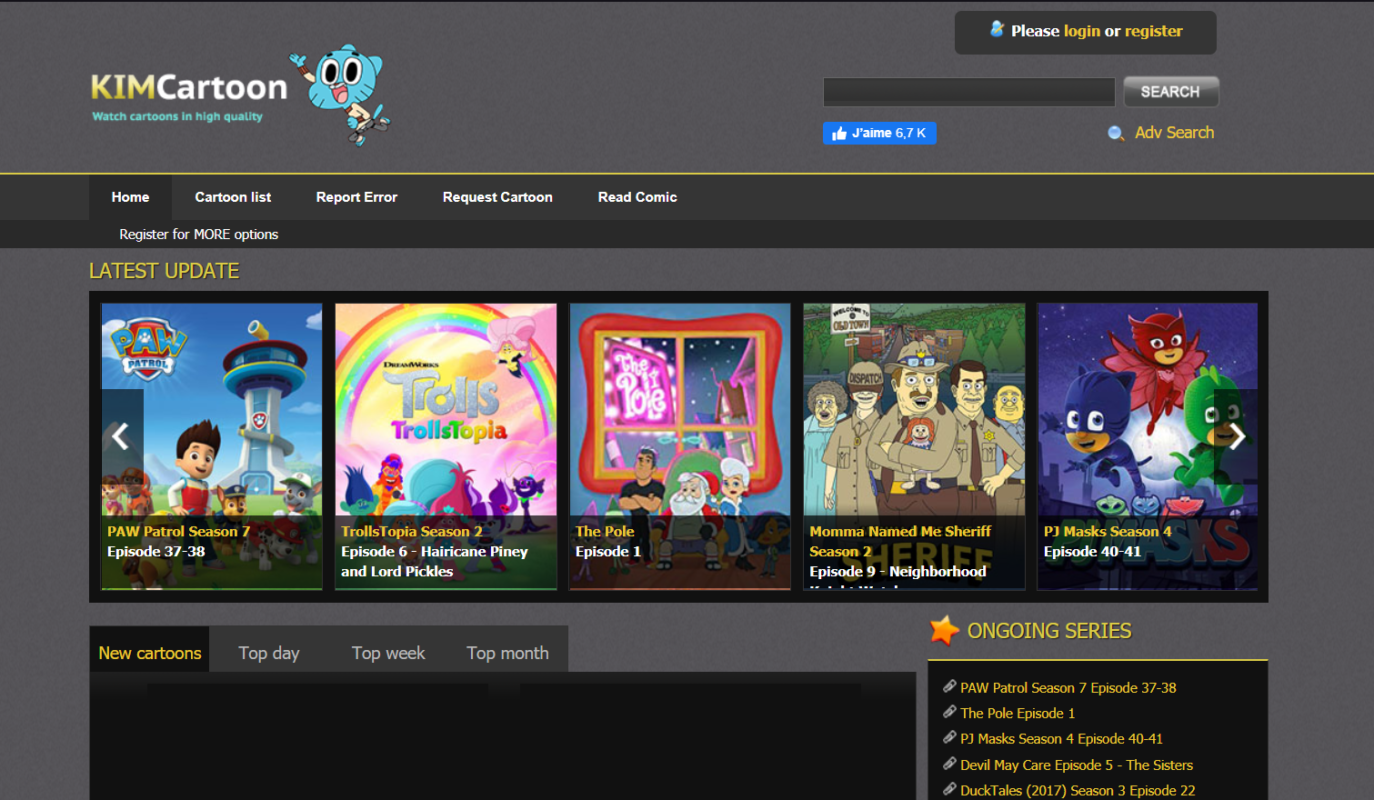
Task: Click the KIMCartoon site logo
Action: point(189,88)
